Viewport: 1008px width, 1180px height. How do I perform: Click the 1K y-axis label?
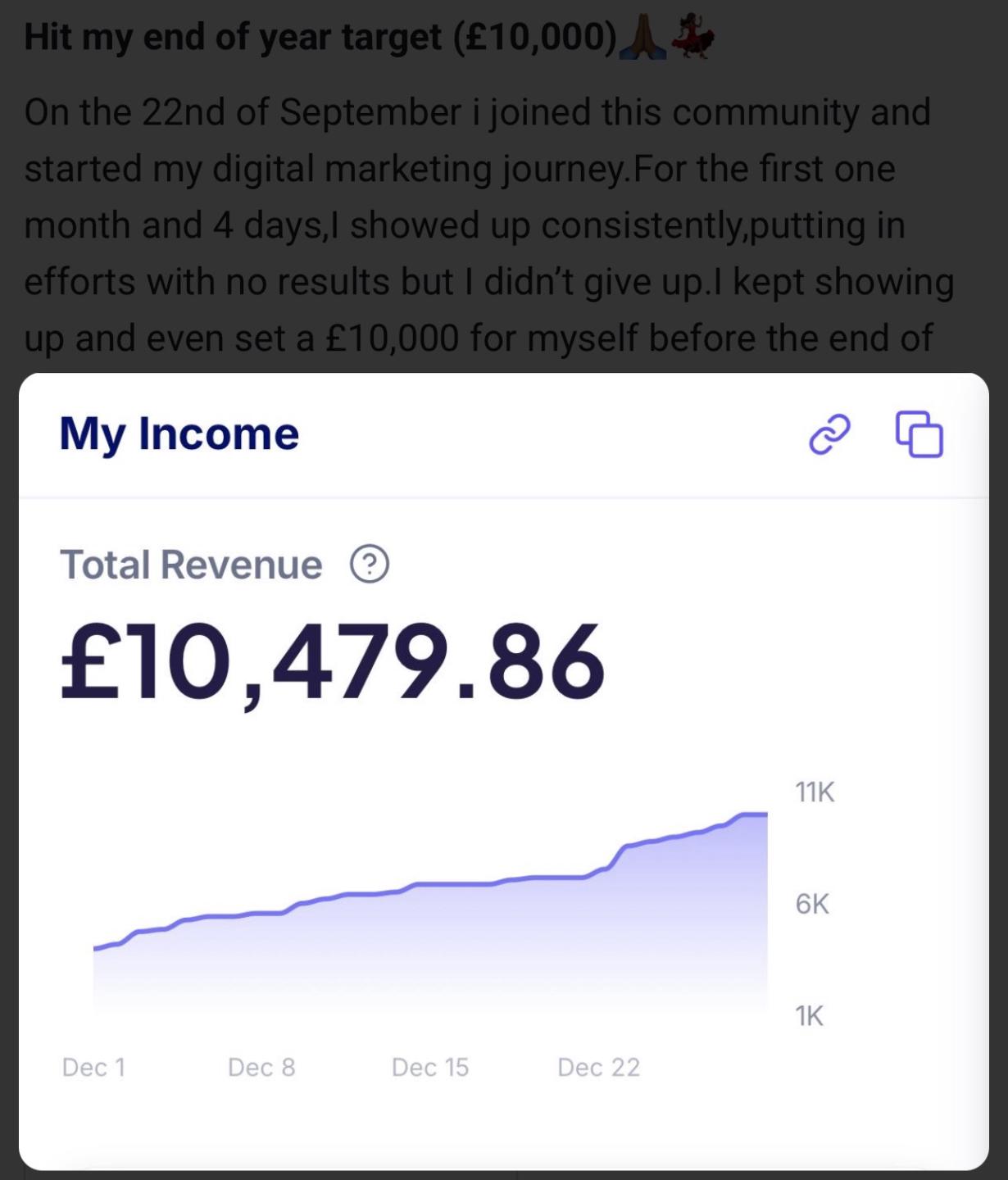(809, 1016)
